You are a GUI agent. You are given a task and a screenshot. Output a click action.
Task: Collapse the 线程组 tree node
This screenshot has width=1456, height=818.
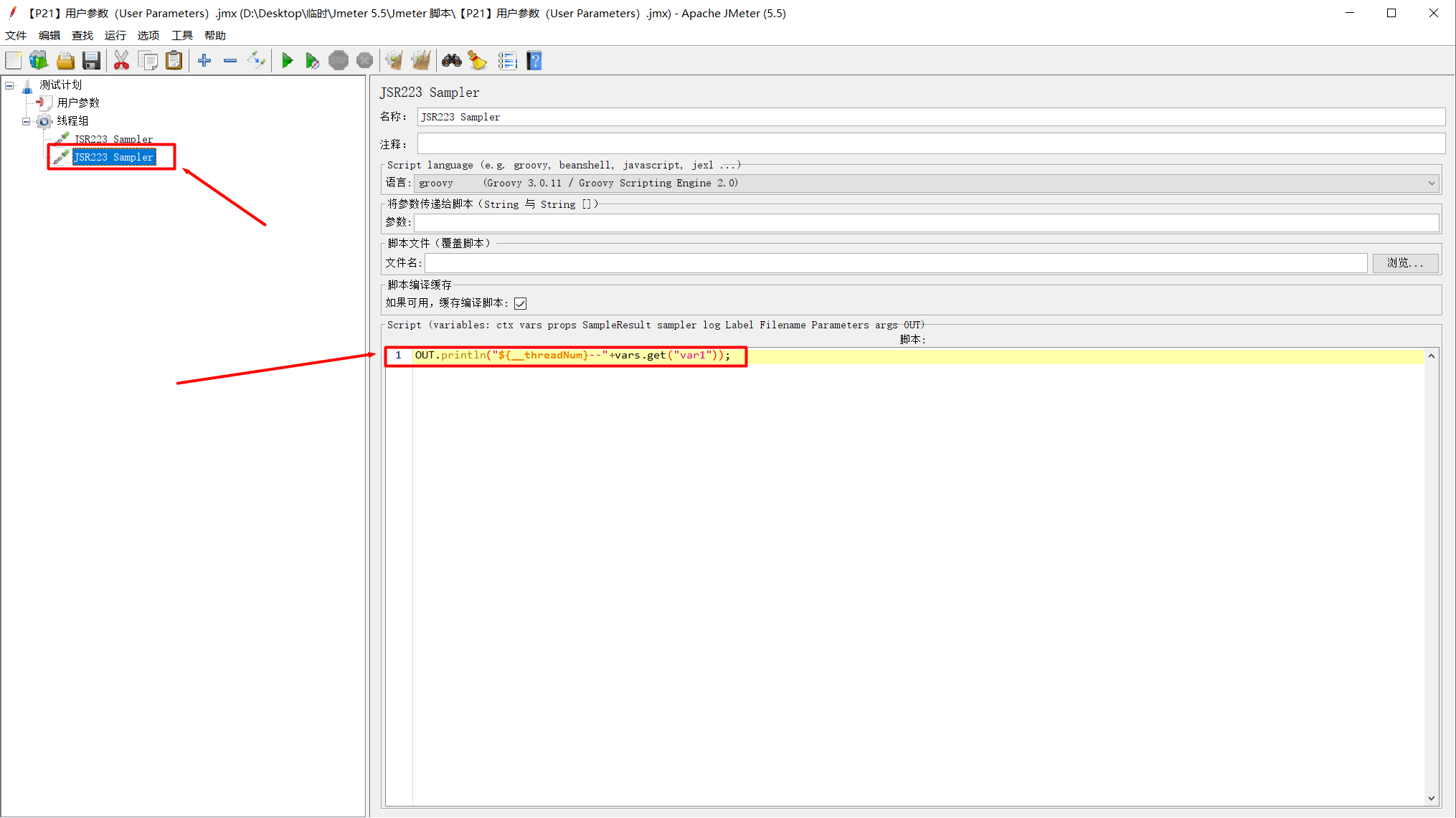[x=27, y=121]
